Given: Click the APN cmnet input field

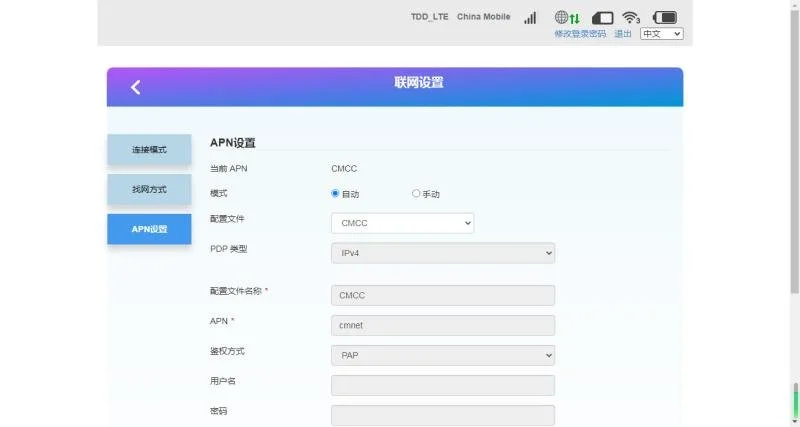Looking at the screenshot, I should point(443,325).
